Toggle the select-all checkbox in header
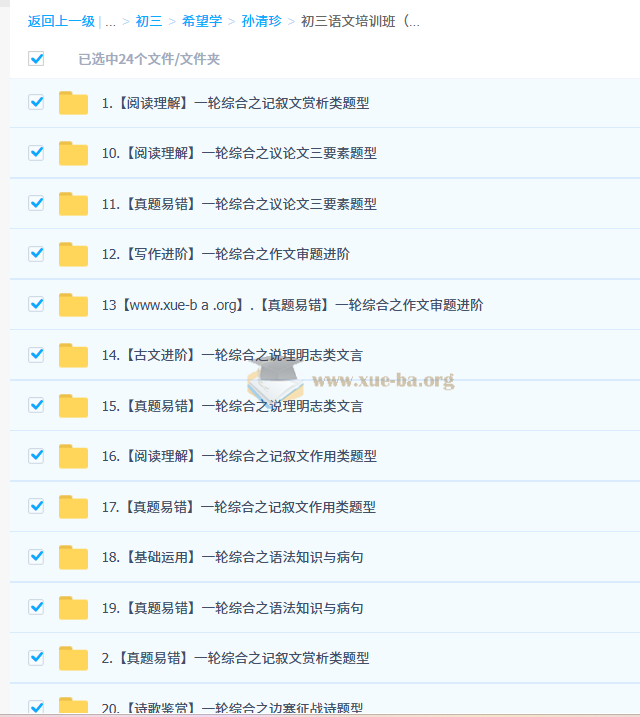Viewport: 640px width, 717px height. [x=37, y=59]
